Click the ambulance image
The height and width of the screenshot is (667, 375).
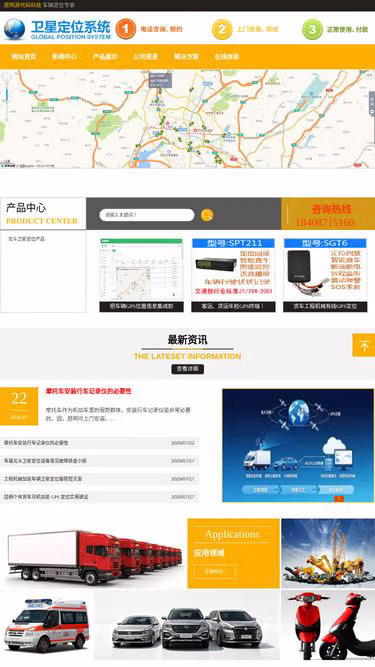click(x=47, y=625)
